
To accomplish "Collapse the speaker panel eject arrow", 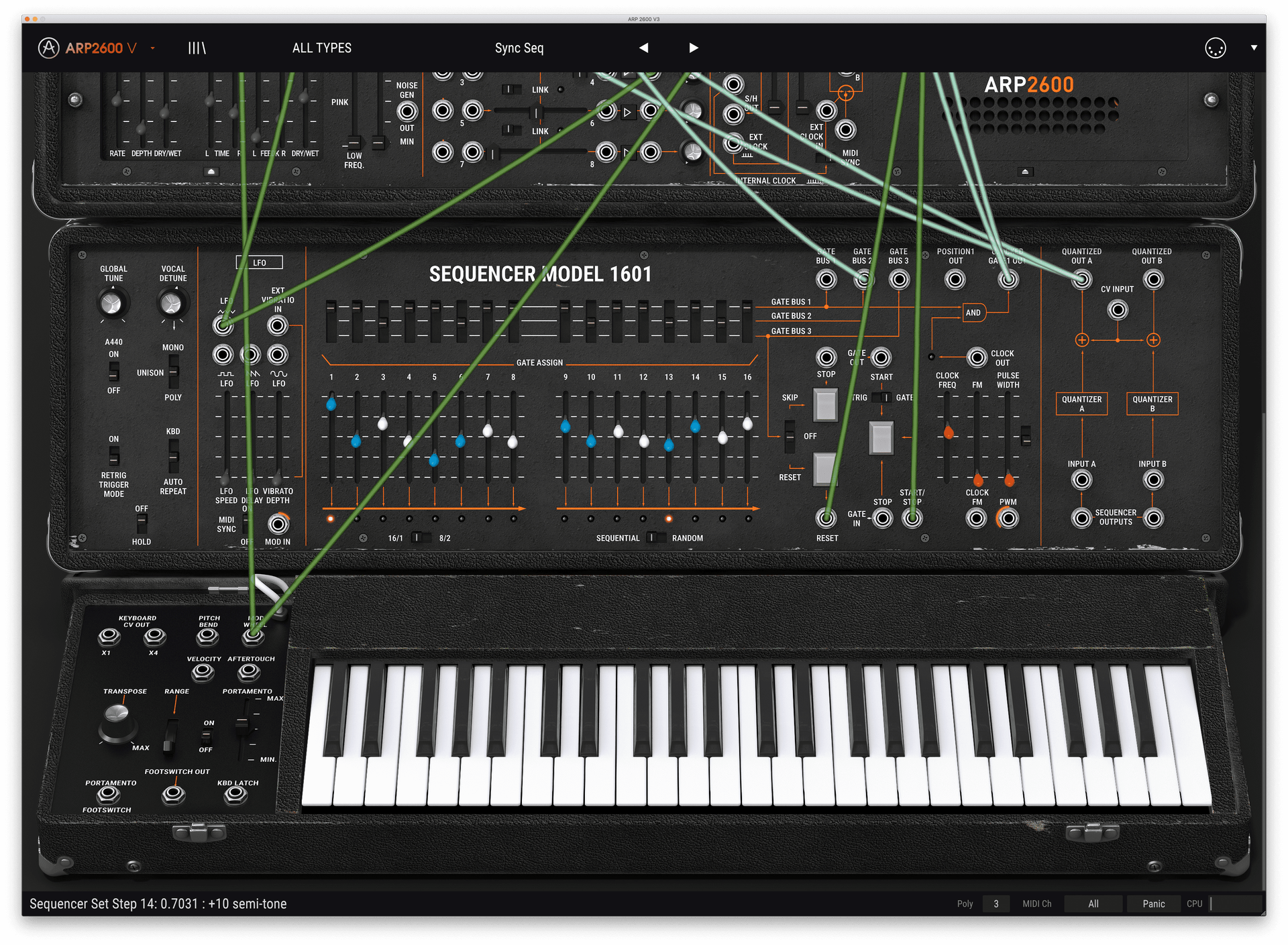I will 1024,172.
